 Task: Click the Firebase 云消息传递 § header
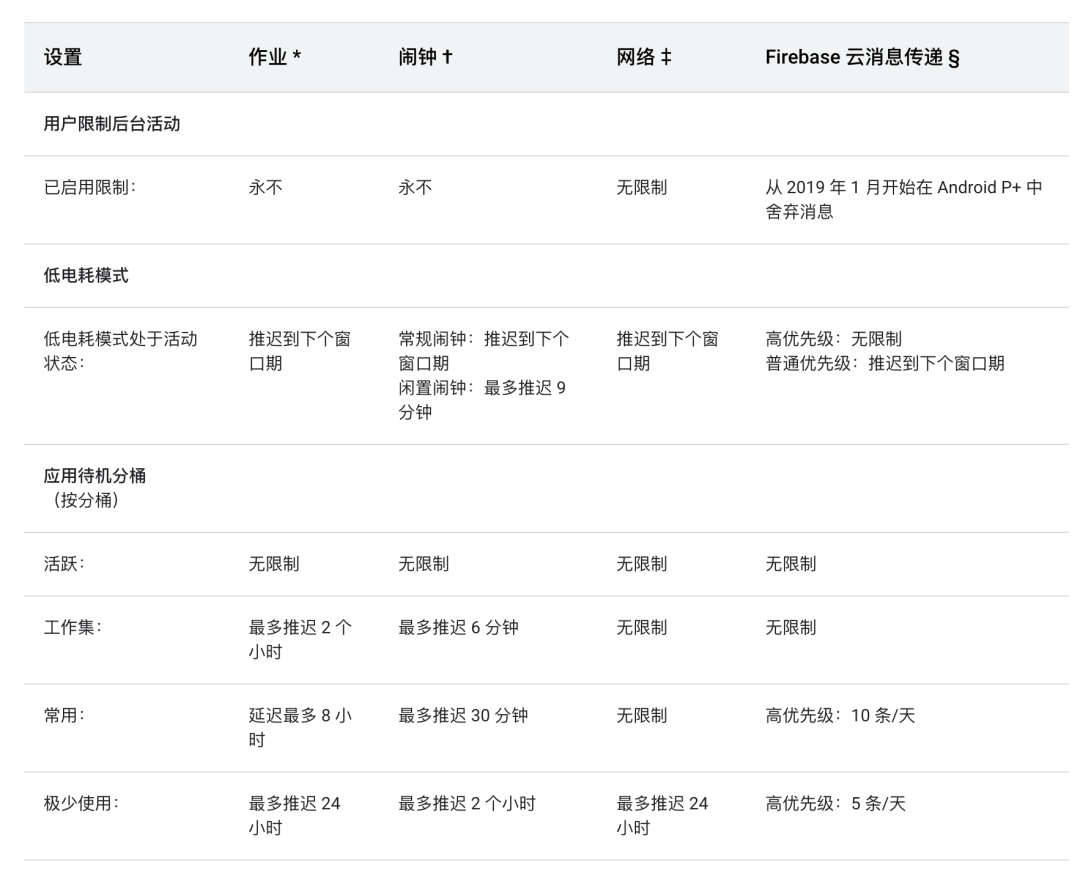coord(862,57)
